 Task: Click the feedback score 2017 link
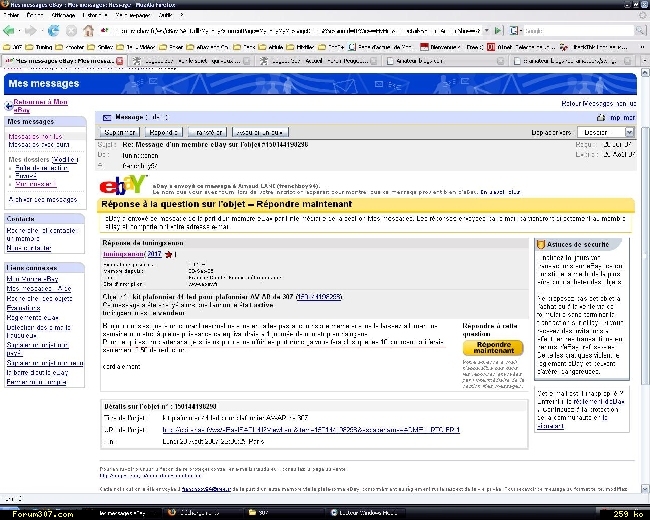click(x=154, y=254)
